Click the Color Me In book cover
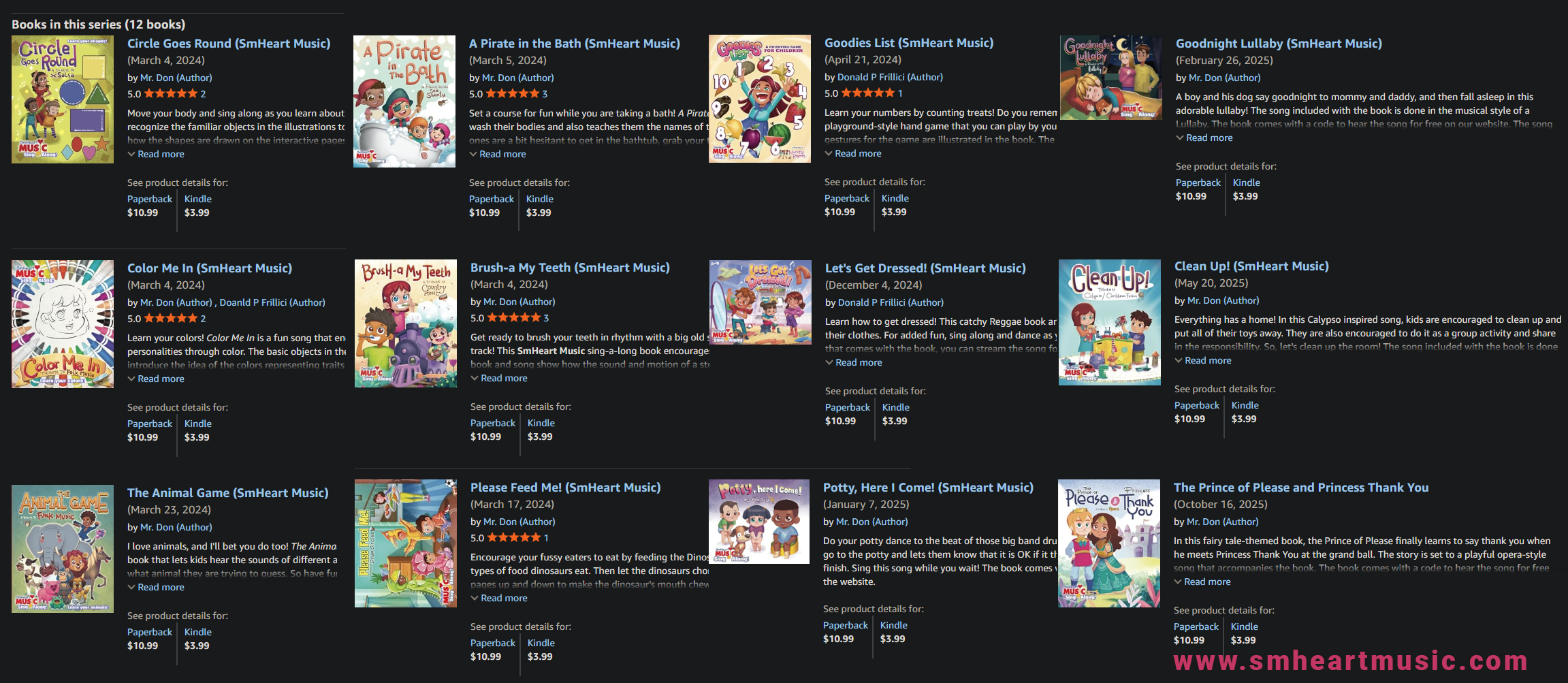Image resolution: width=1568 pixels, height=683 pixels. (63, 324)
